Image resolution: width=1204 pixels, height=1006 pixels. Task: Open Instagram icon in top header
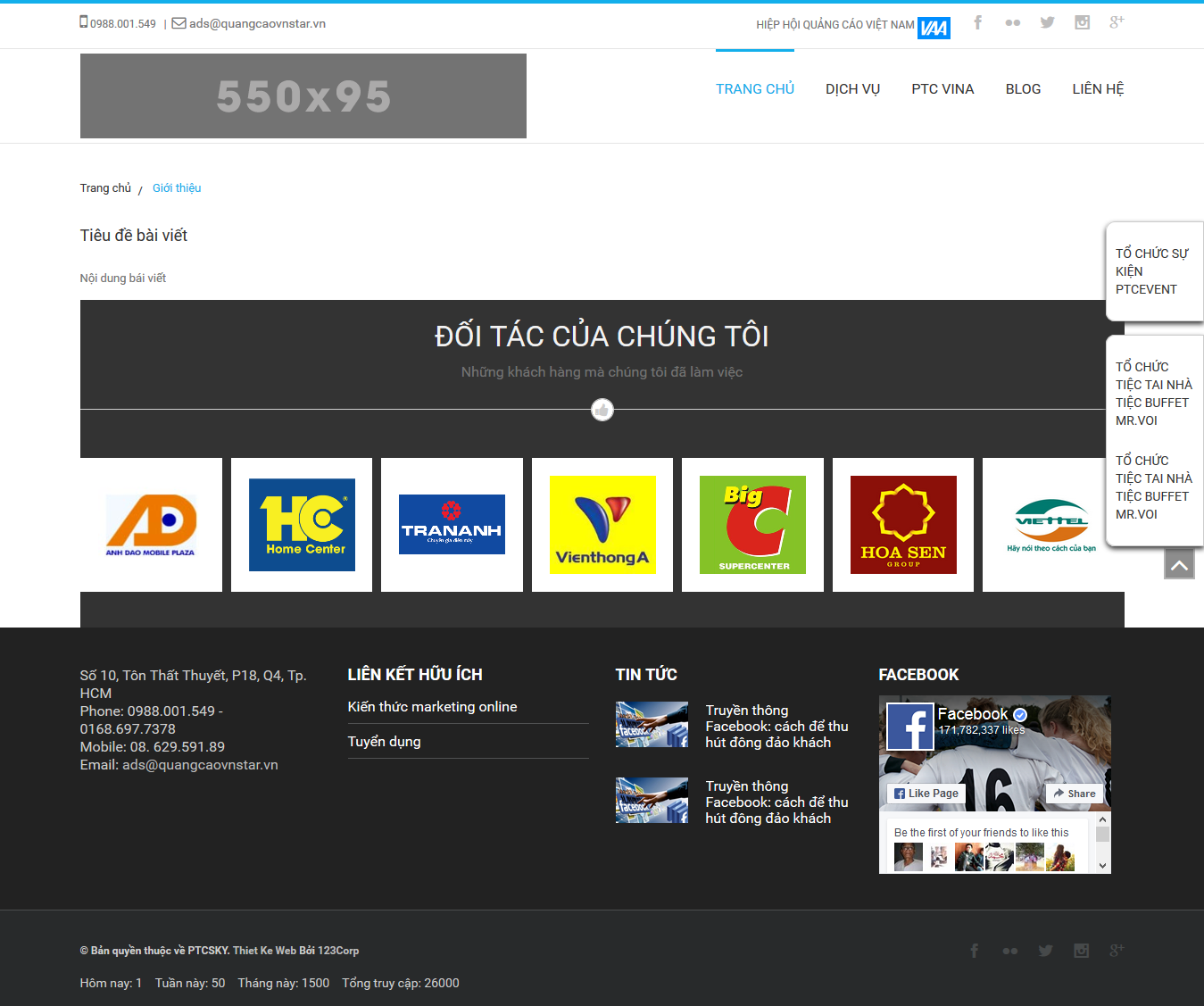[1082, 22]
